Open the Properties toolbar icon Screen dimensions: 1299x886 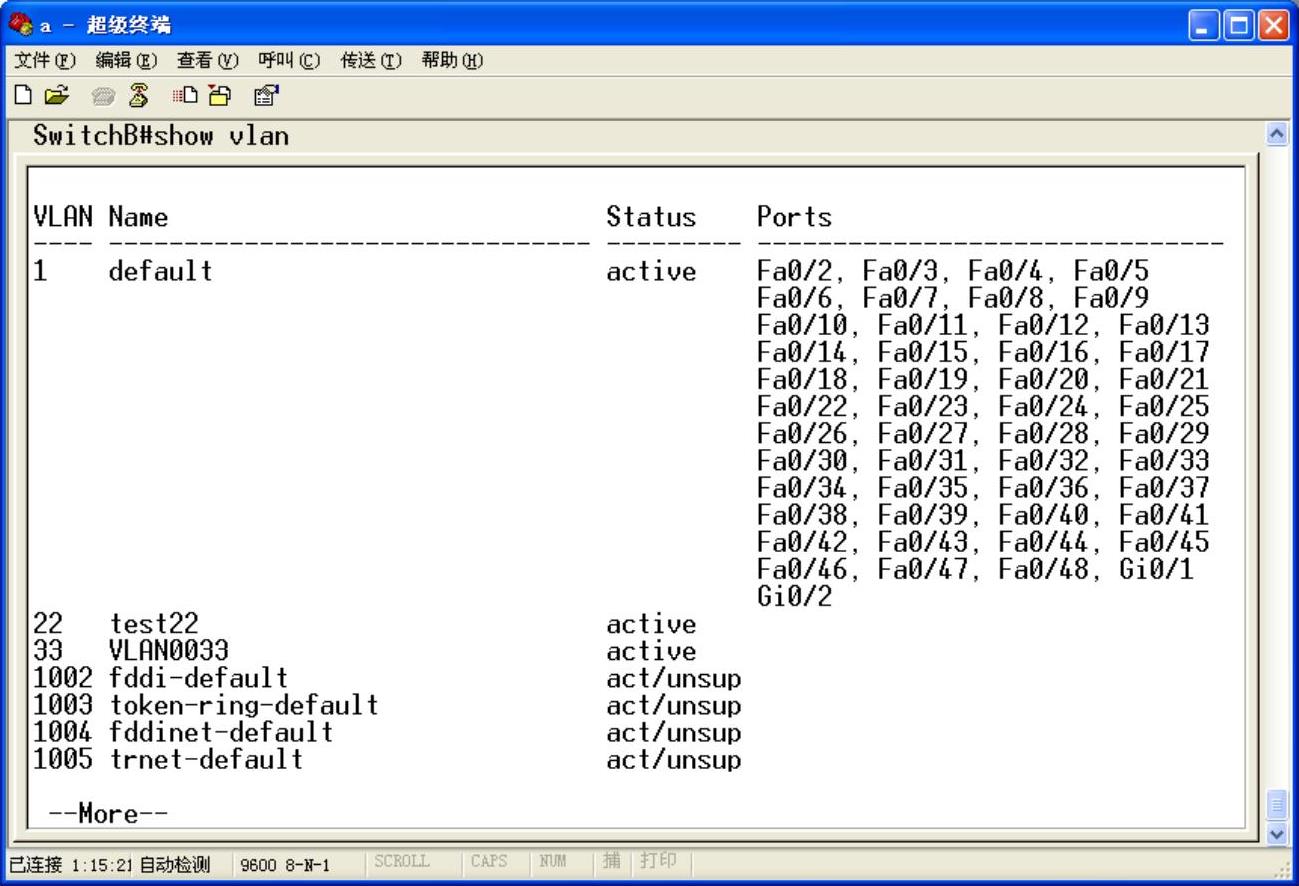tap(266, 96)
